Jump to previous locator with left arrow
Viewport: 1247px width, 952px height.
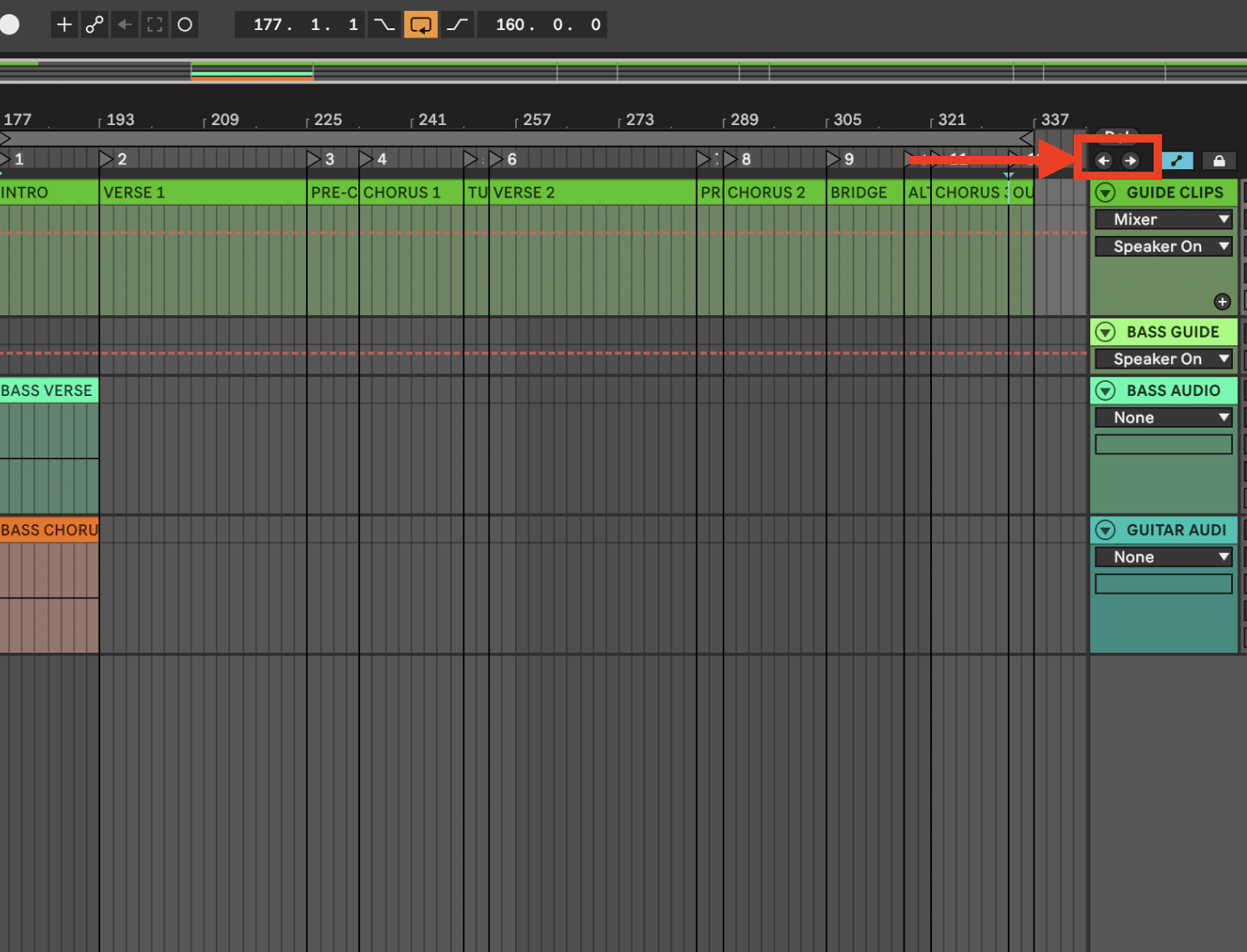coord(1104,161)
